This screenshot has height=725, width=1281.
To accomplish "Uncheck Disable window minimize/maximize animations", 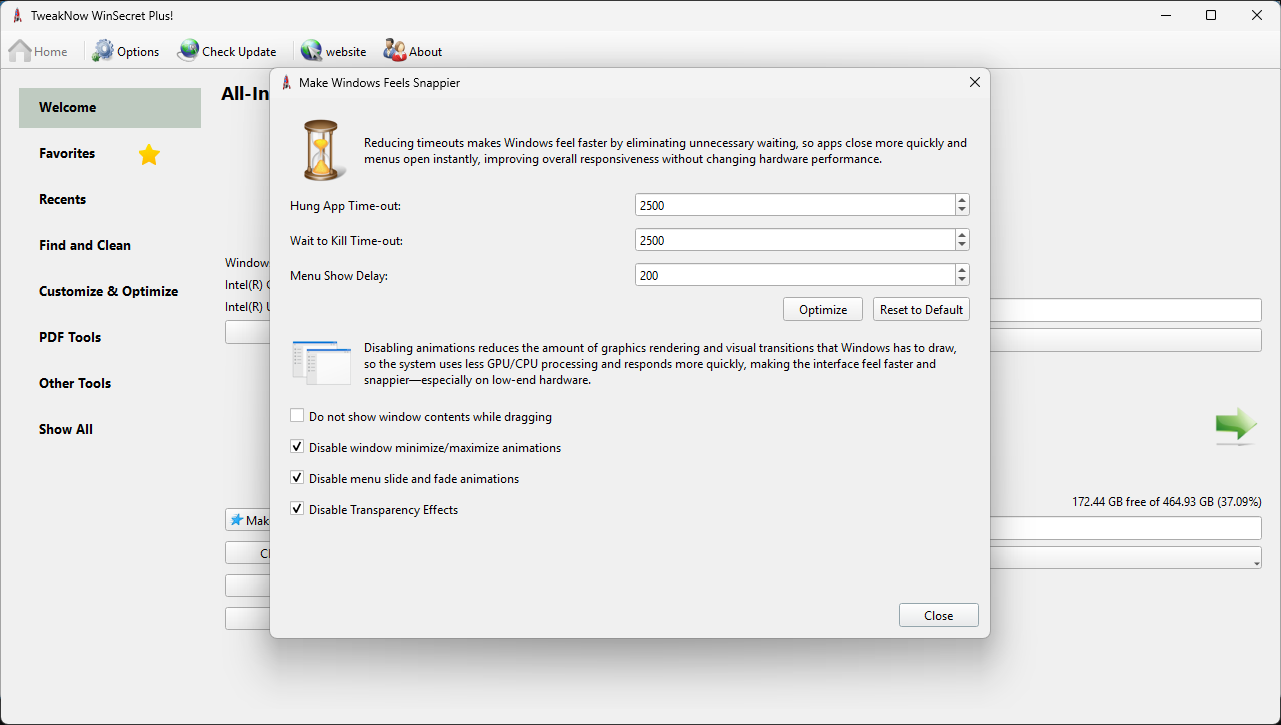I will 297,447.
